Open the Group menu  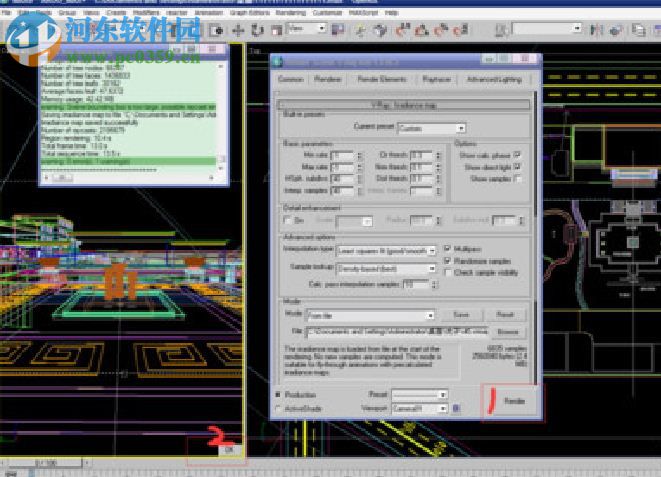click(x=67, y=13)
